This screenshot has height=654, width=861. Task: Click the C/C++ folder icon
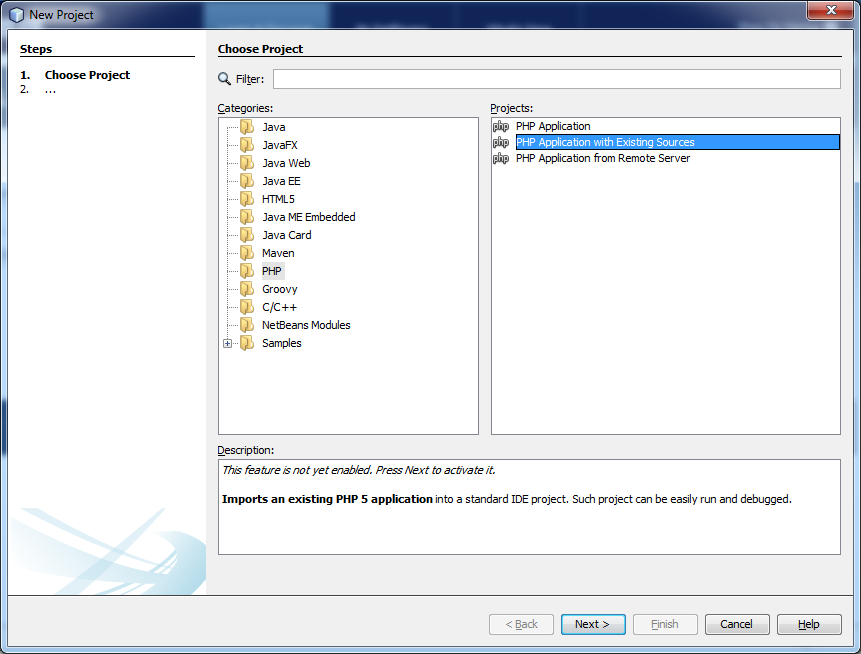[x=247, y=307]
